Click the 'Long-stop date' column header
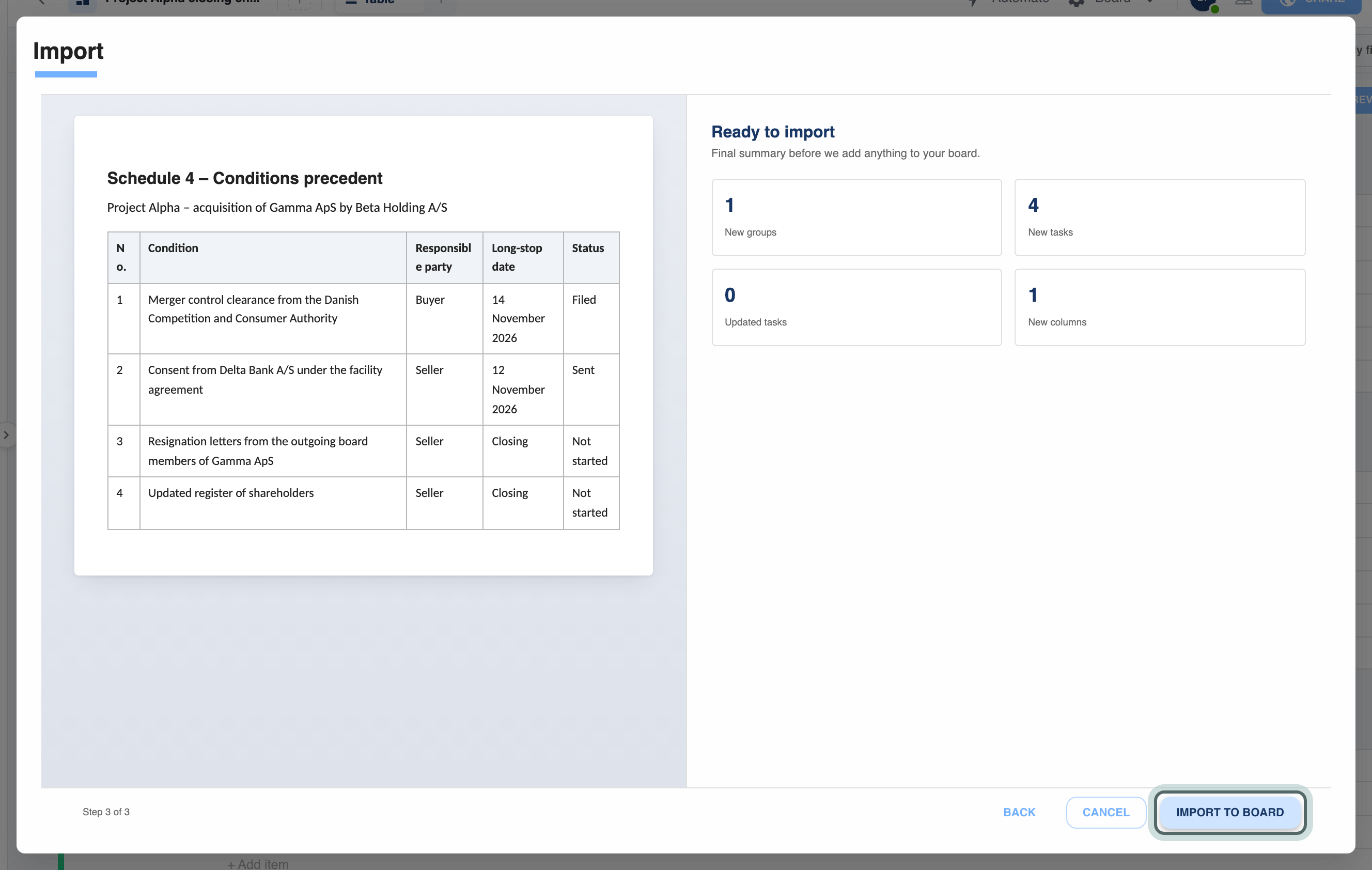Image resolution: width=1372 pixels, height=870 pixels. tap(523, 257)
